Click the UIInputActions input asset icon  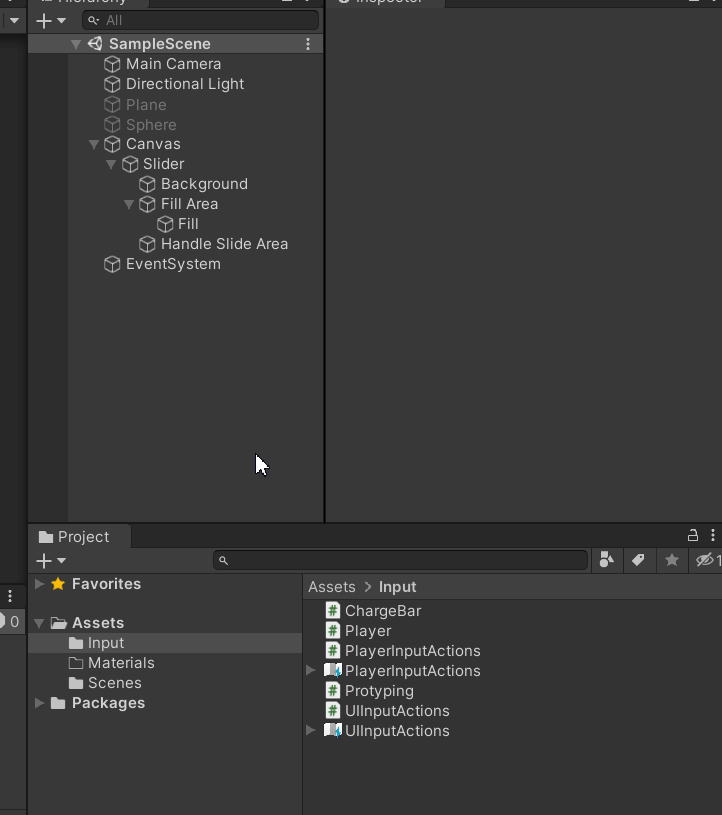tap(333, 730)
